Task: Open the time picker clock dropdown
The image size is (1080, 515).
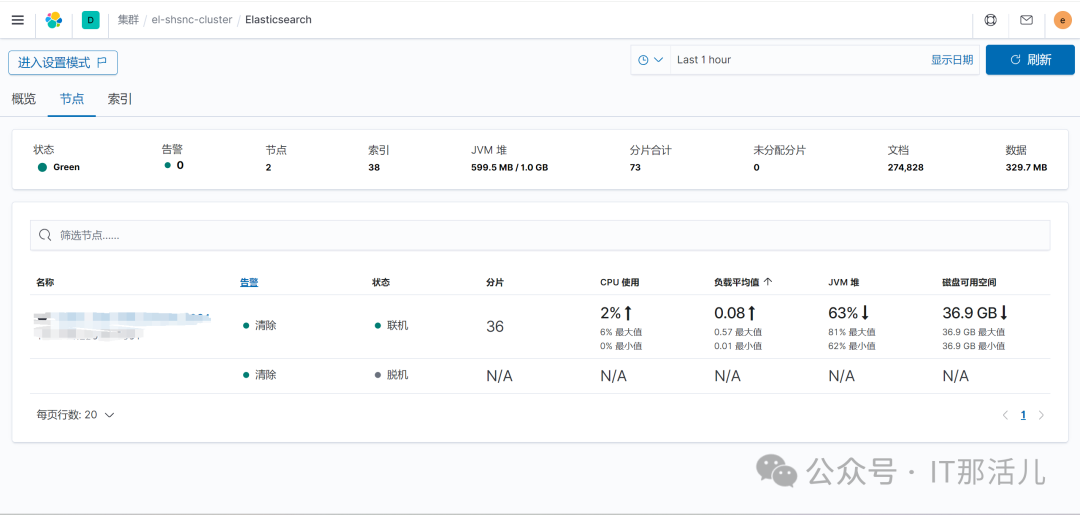Action: coord(650,60)
